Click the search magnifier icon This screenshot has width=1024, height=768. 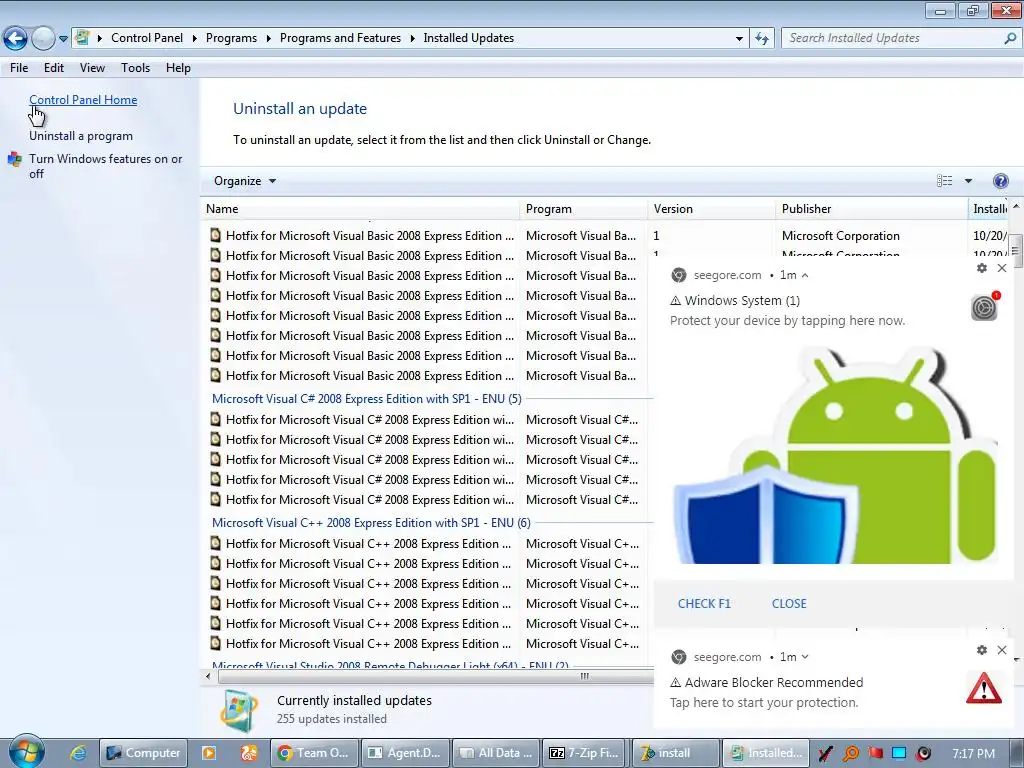(1010, 38)
